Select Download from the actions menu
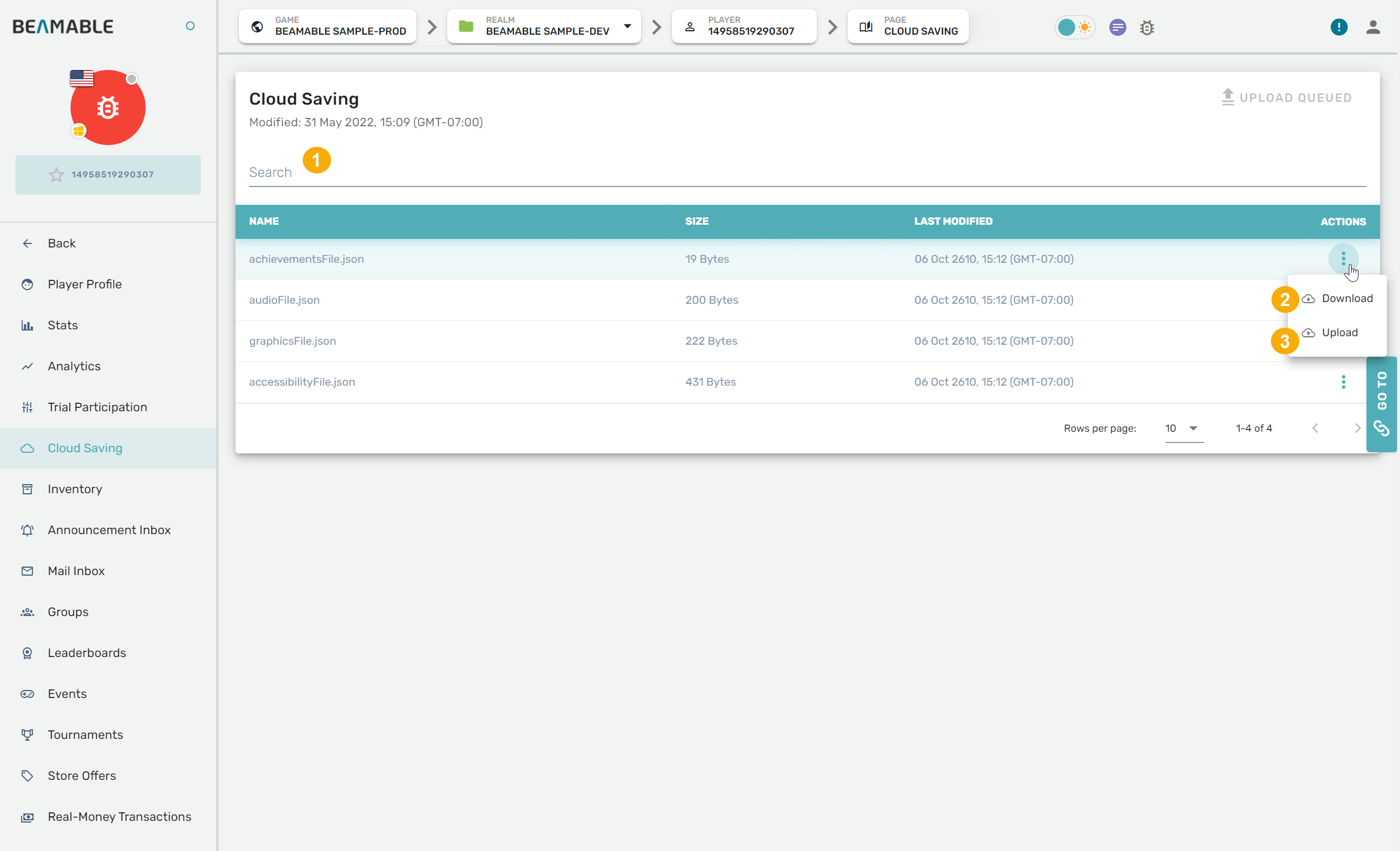Screen dimensions: 1400x851 tap(1346, 299)
